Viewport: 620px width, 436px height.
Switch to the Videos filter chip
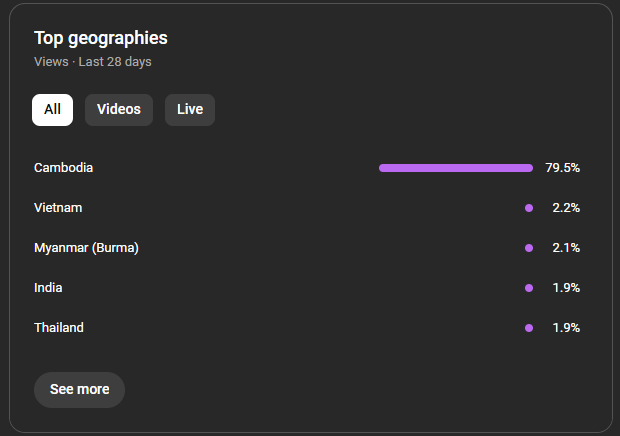pos(119,110)
